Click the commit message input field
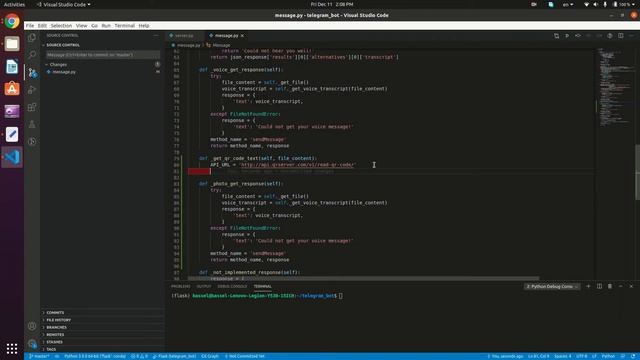 [x=102, y=55]
